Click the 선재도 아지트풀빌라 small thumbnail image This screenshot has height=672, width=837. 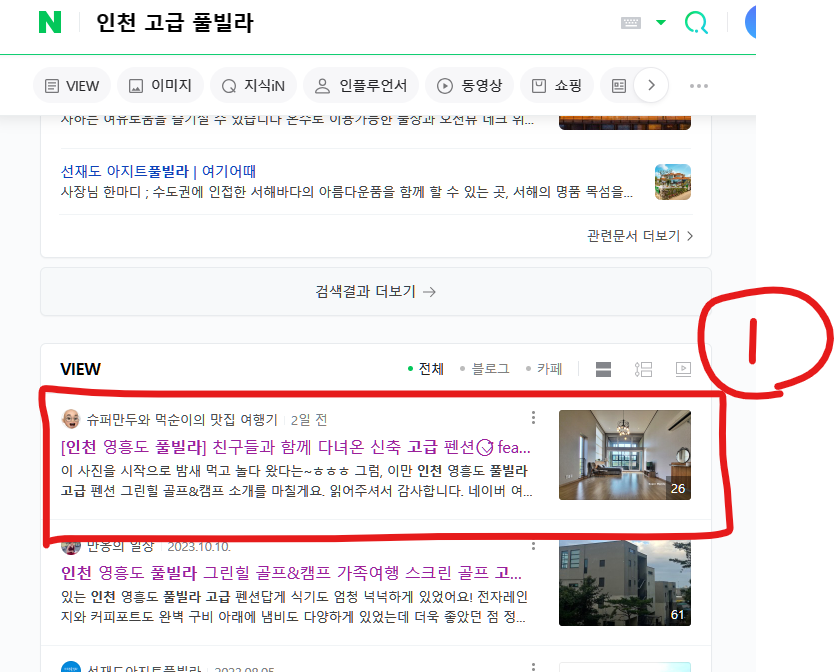click(673, 182)
